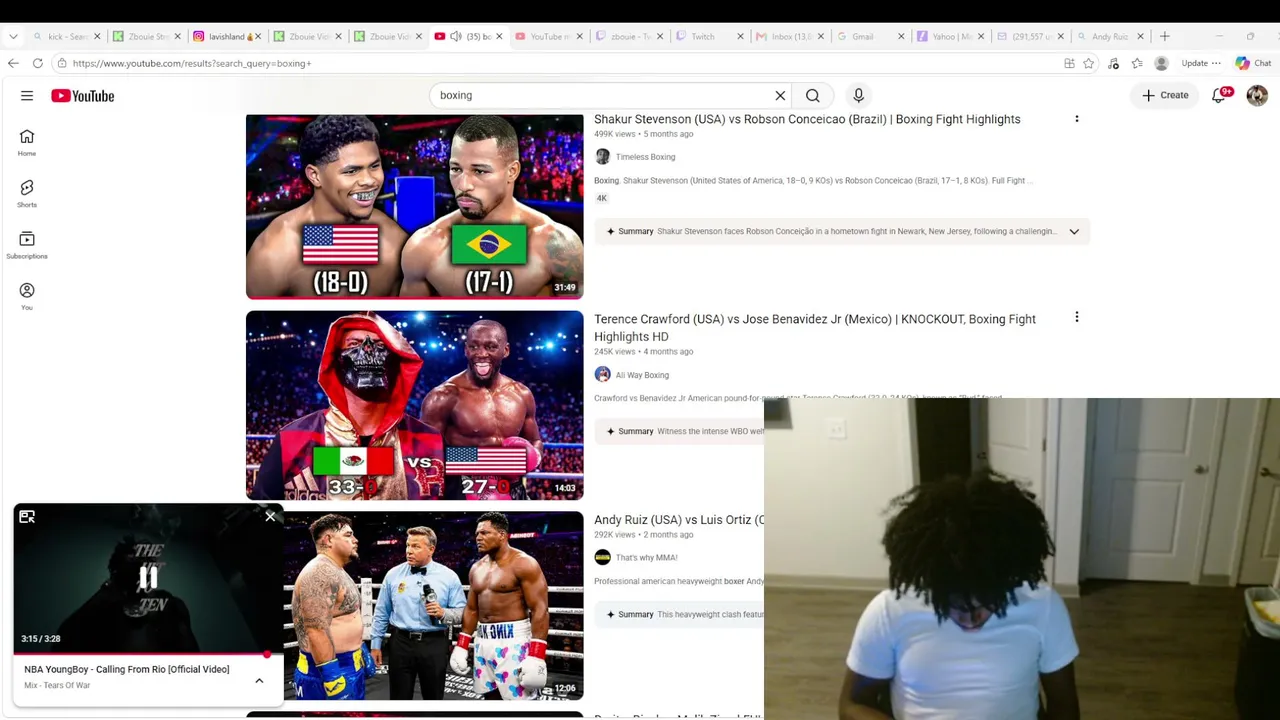Open options for the Shakur Stevenson video

tap(1076, 119)
